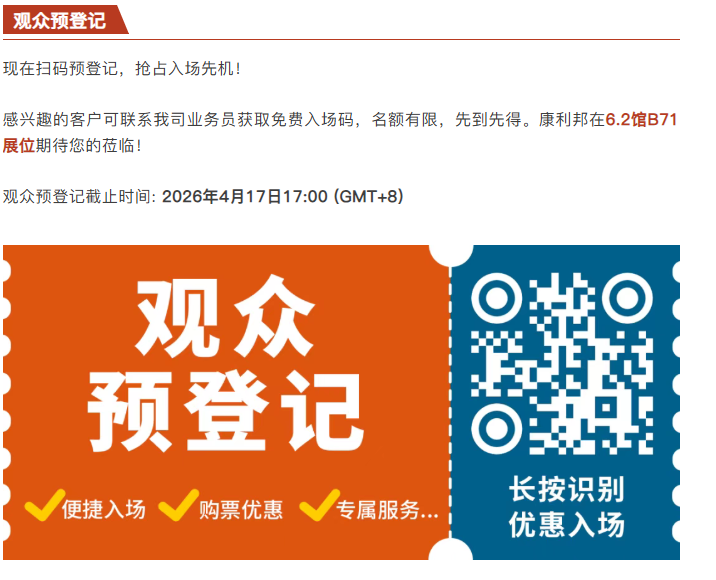Click the top-left QR finder circle
Viewport: 716px width, 580px height.
[496, 298]
